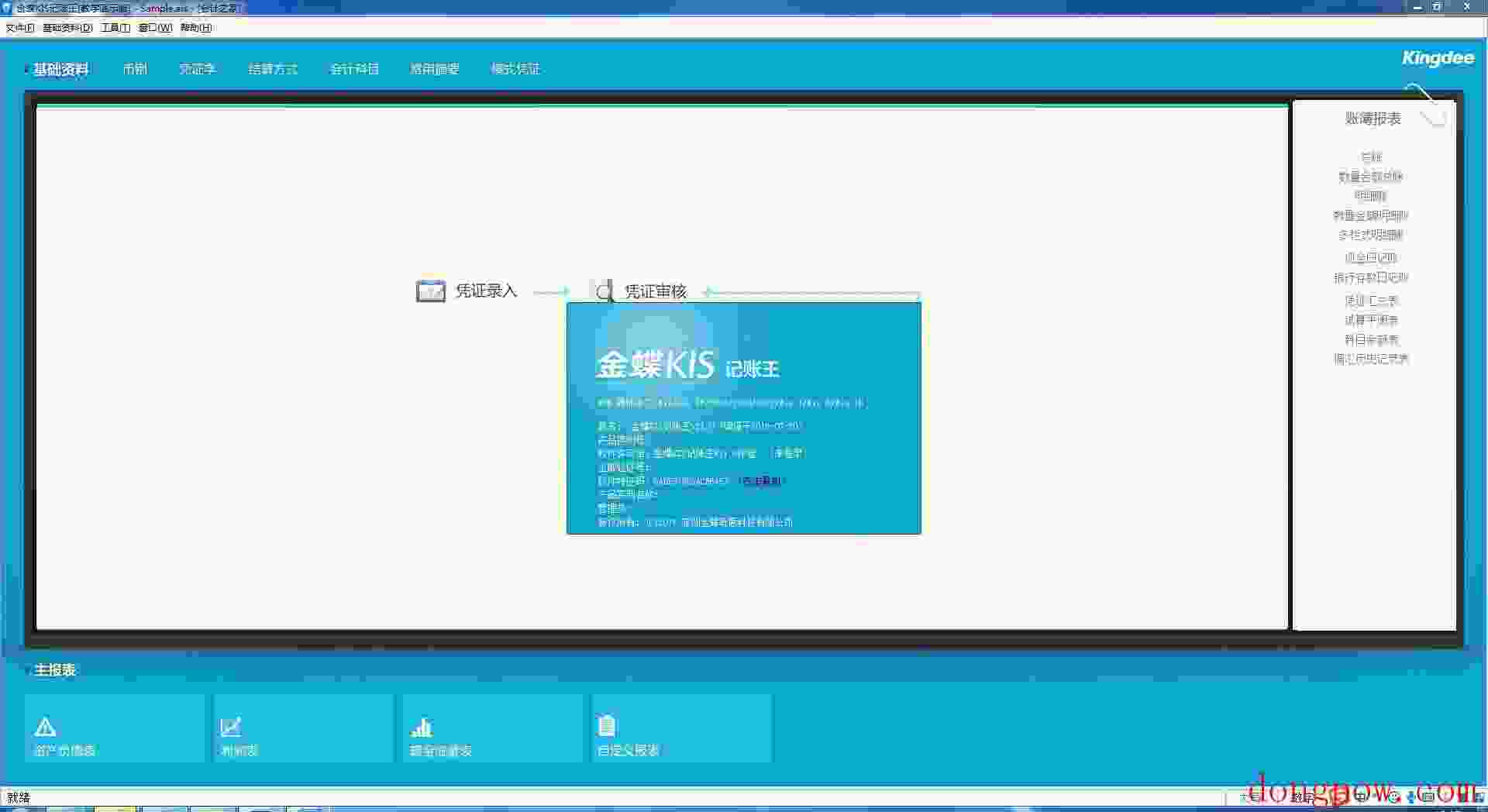Open the 资产负债表 report tile
The height and width of the screenshot is (812, 1488).
pos(115,728)
